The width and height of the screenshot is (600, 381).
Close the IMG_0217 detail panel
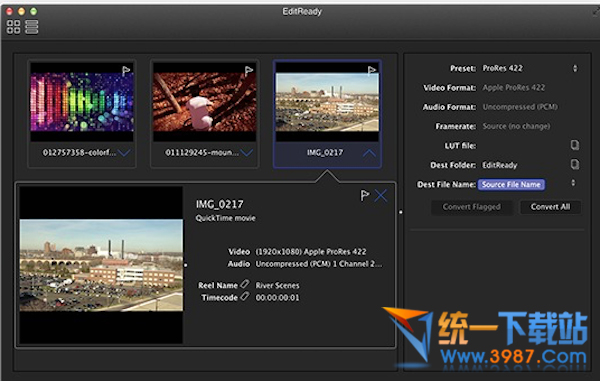(381, 196)
